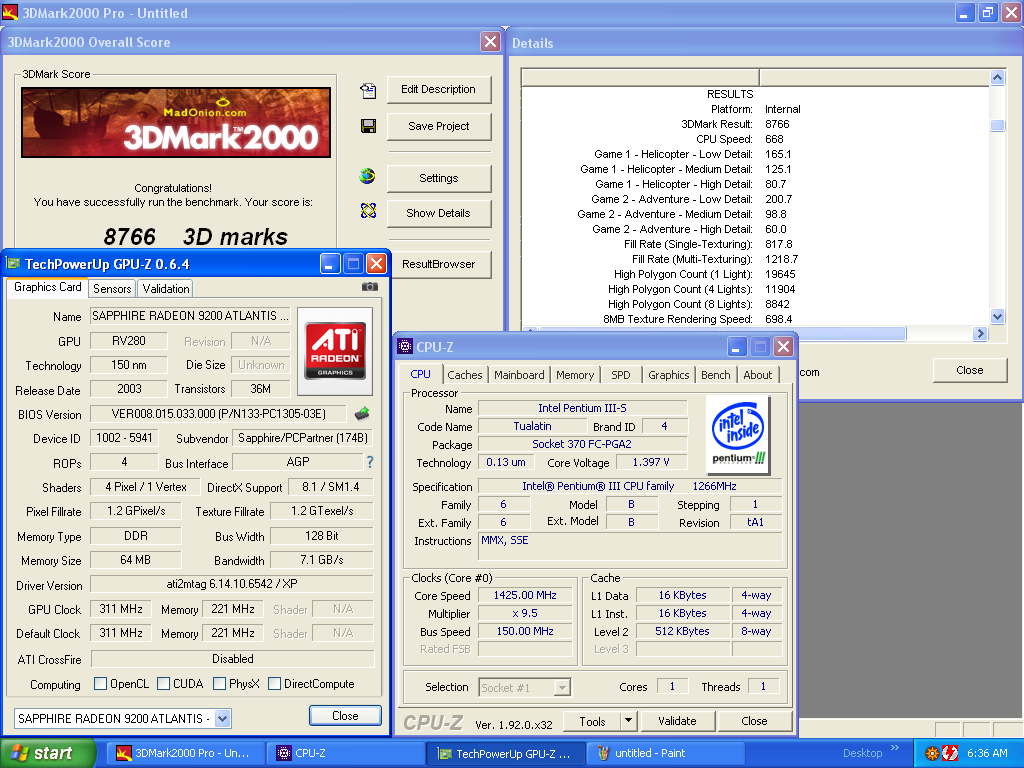Click the 3DMark Settings button
Image resolution: width=1024 pixels, height=768 pixels.
(x=439, y=178)
